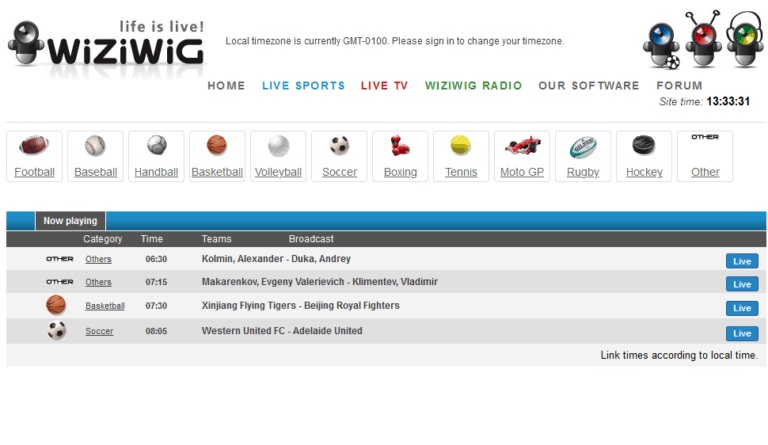Click the Kolmin, Alexander - Duka, Andrey text

click(x=276, y=259)
